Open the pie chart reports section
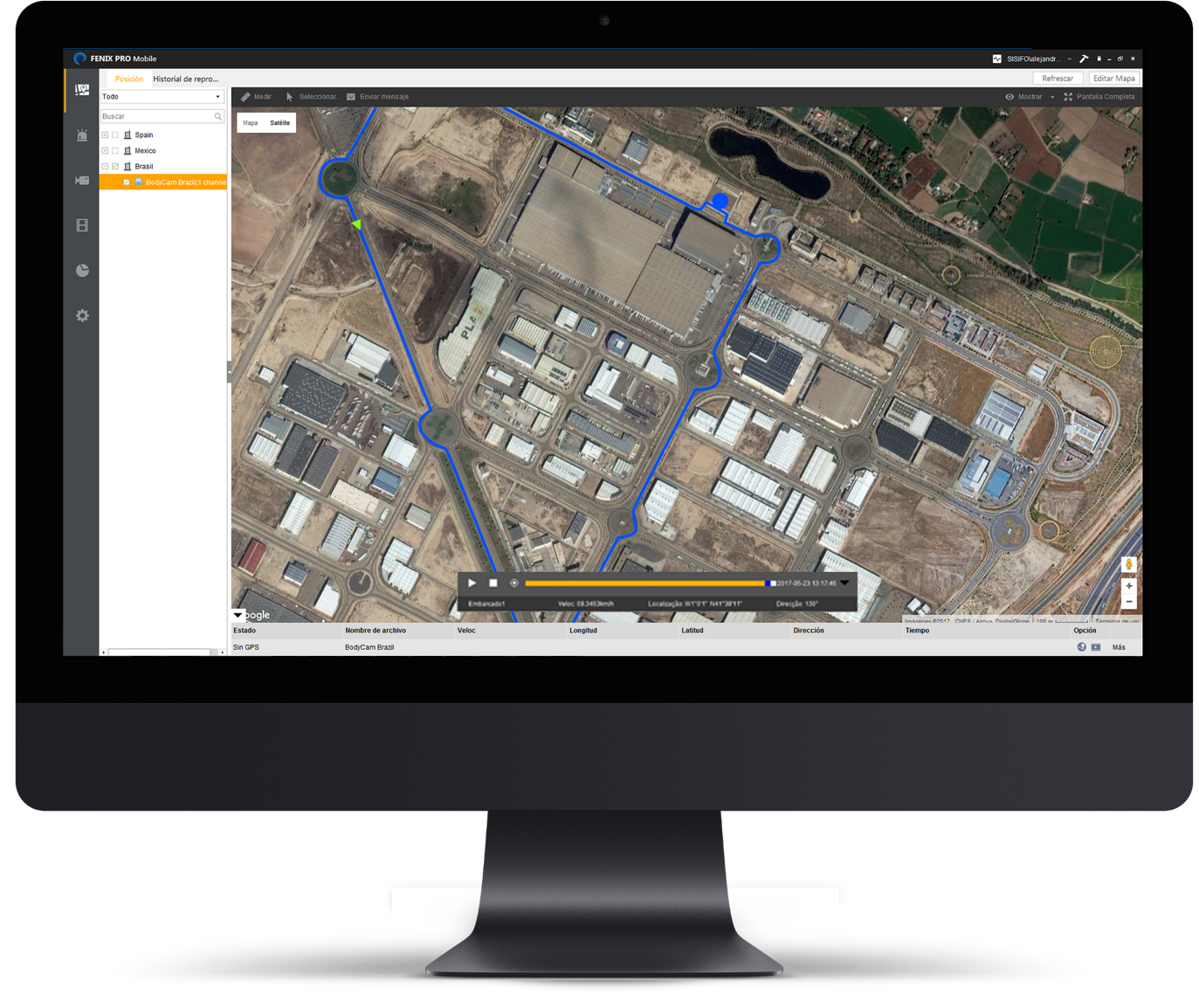 pos(82,271)
